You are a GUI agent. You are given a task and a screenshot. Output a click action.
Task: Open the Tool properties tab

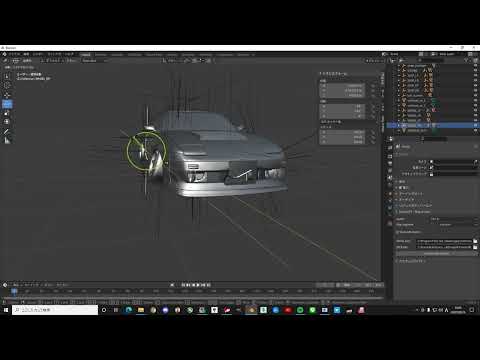point(390,139)
